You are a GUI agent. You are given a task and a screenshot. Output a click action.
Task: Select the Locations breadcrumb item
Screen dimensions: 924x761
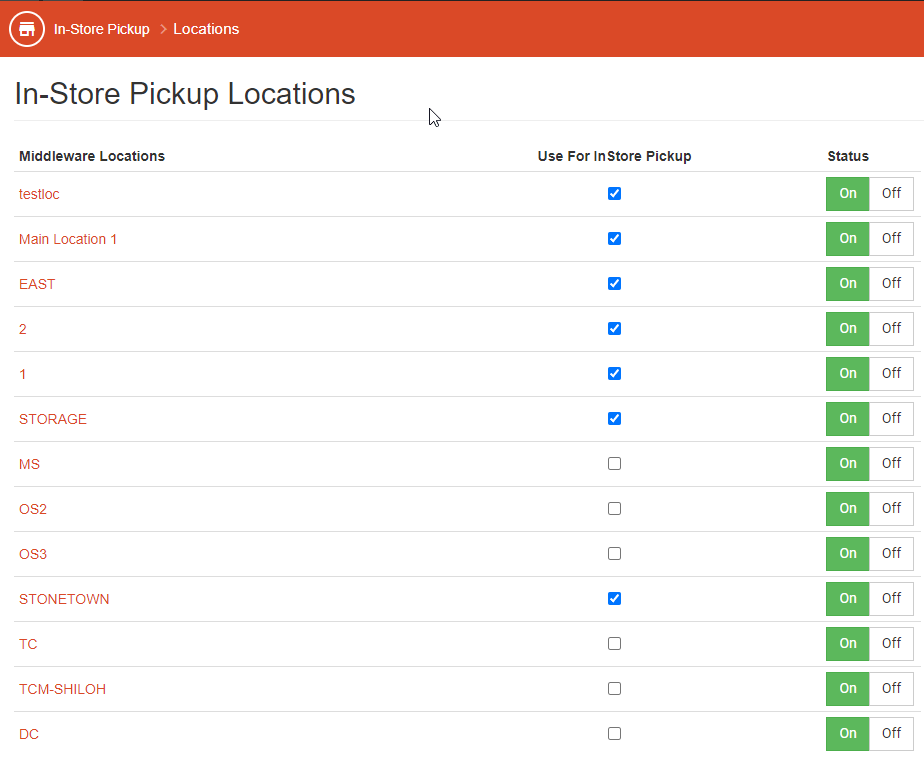tap(206, 29)
